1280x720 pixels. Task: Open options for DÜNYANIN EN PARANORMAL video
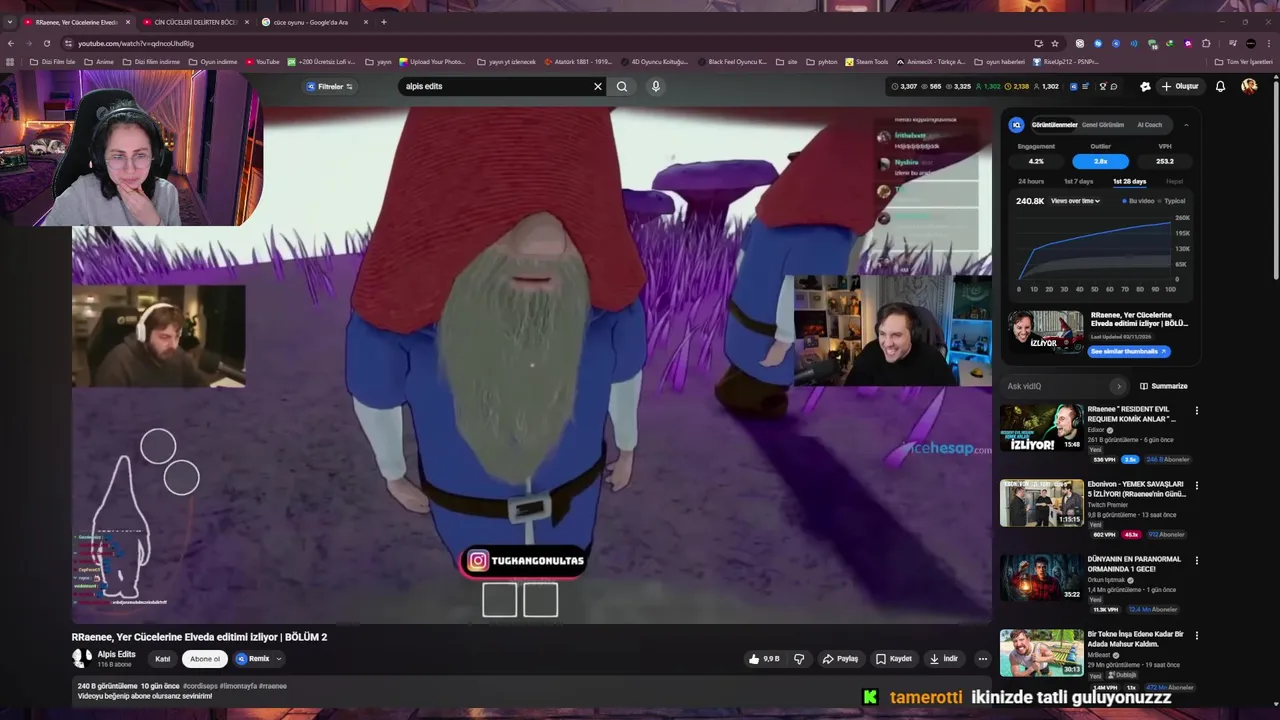tap(1196, 560)
